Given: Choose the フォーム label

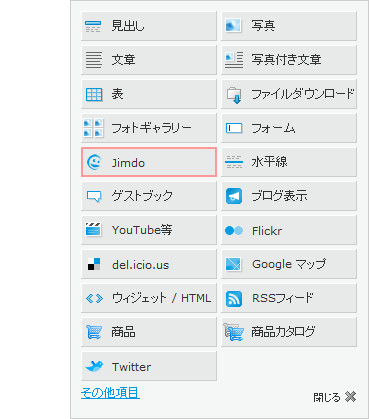Looking at the screenshot, I should point(273,128).
